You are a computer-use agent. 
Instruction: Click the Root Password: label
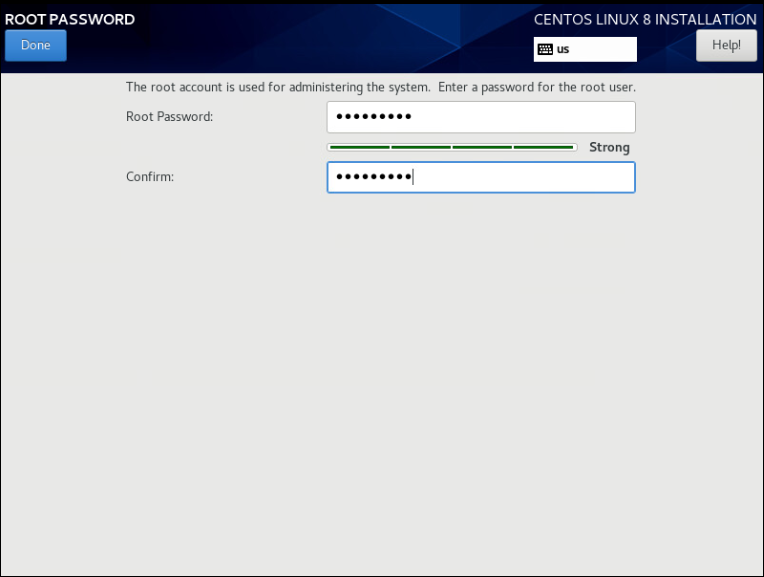(170, 117)
